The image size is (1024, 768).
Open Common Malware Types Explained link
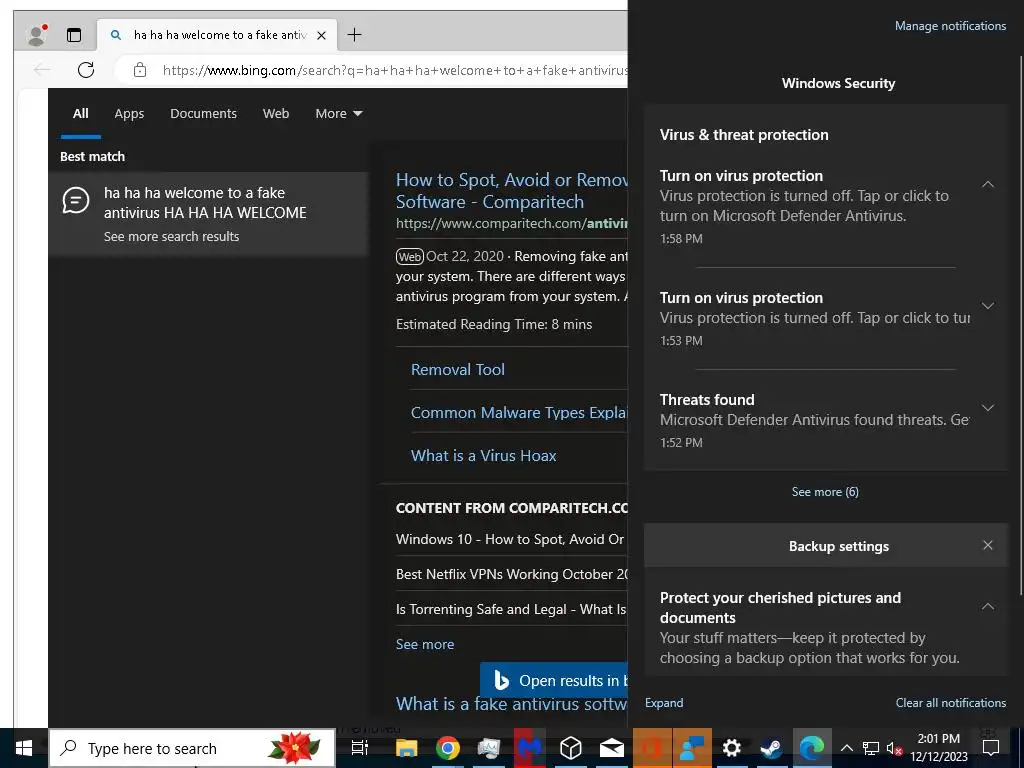(x=519, y=413)
